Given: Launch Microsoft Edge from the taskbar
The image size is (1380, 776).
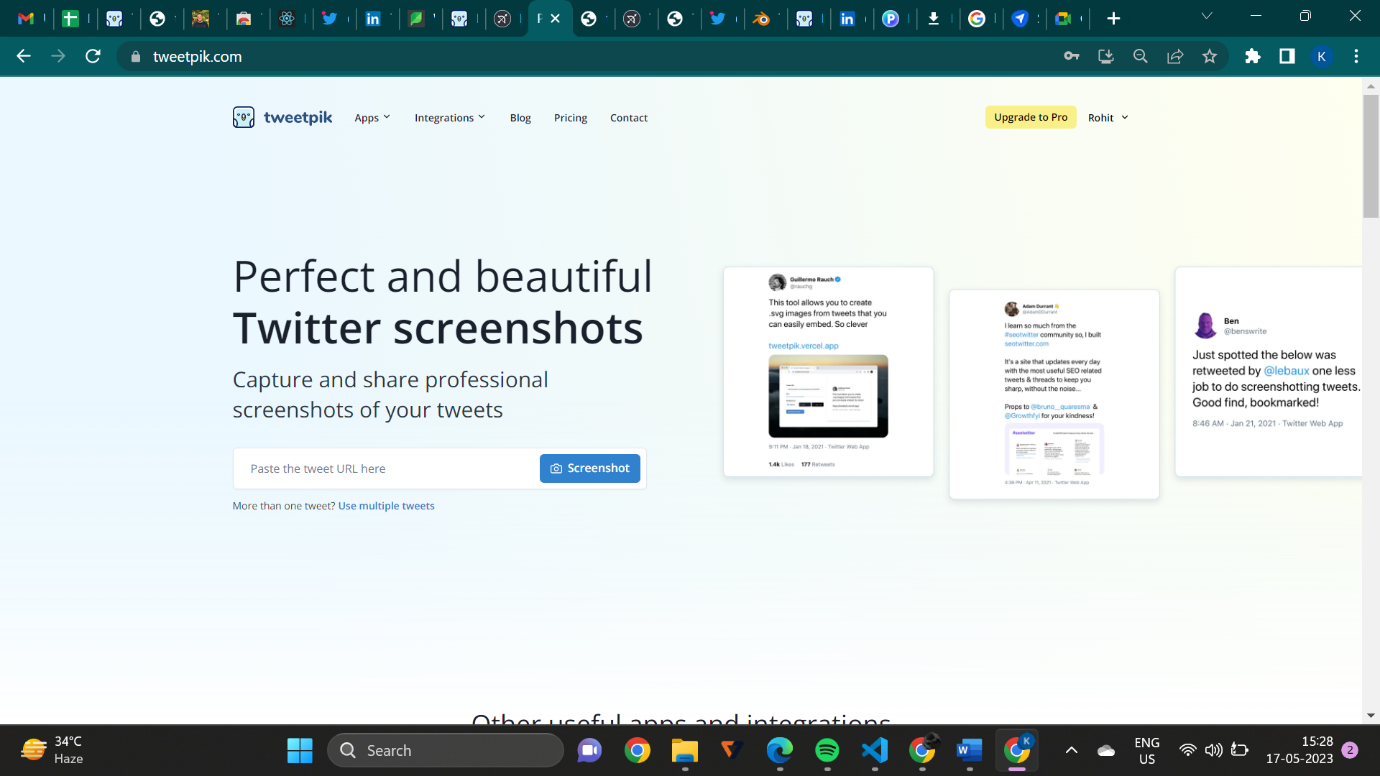Looking at the screenshot, I should pyautogui.click(x=779, y=750).
